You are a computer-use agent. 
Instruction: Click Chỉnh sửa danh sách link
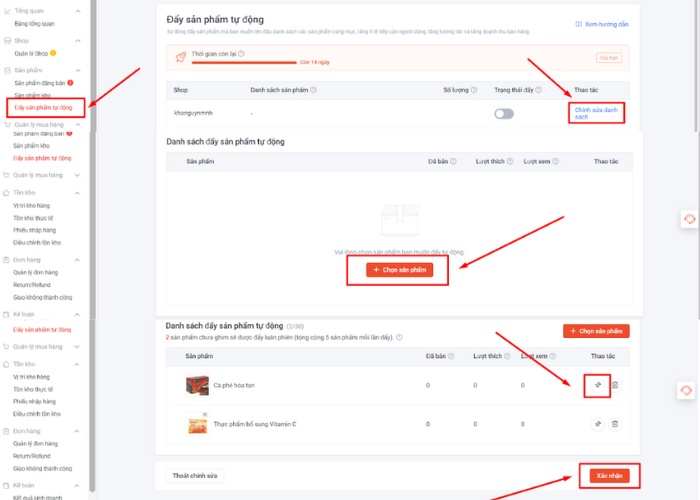(596, 113)
